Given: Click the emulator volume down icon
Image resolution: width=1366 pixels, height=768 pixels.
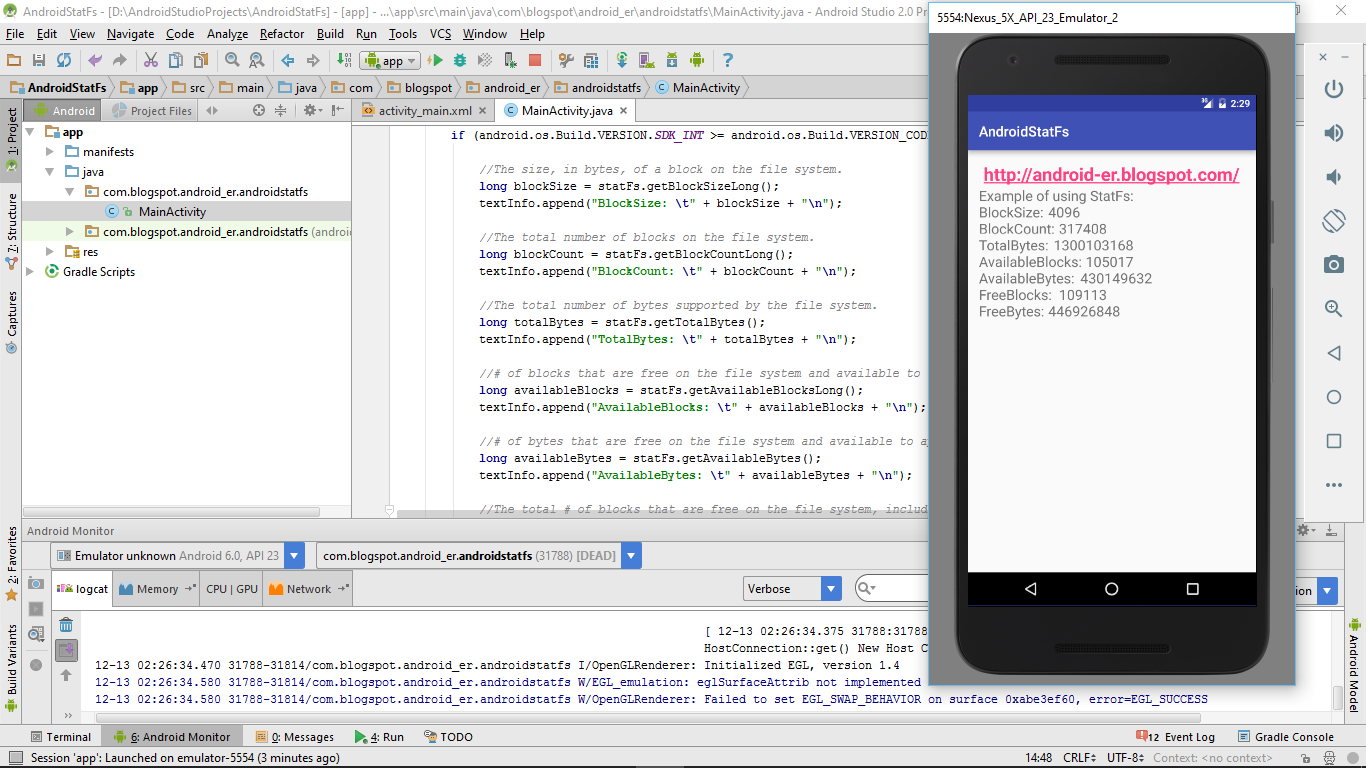Looking at the screenshot, I should click(x=1333, y=177).
